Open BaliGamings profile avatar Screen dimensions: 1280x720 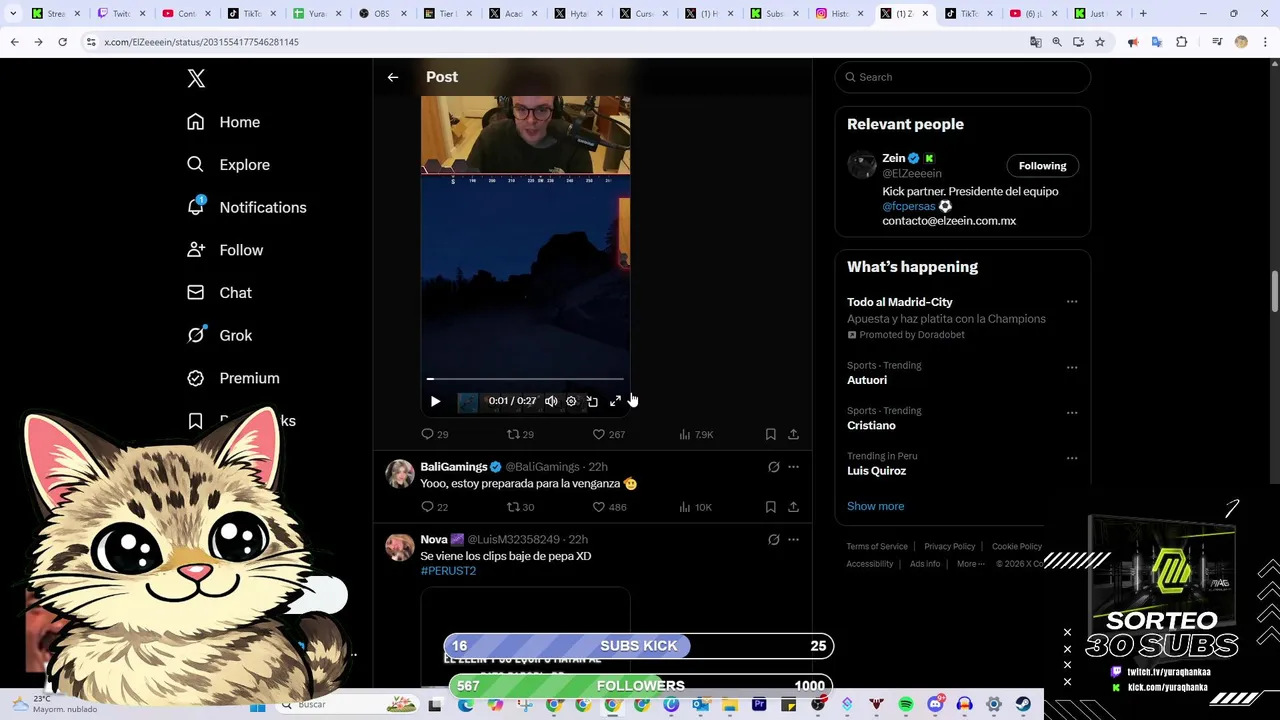pos(400,474)
